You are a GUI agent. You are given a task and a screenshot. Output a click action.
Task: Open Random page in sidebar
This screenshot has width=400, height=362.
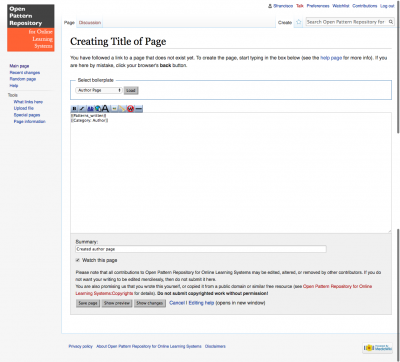point(23,79)
